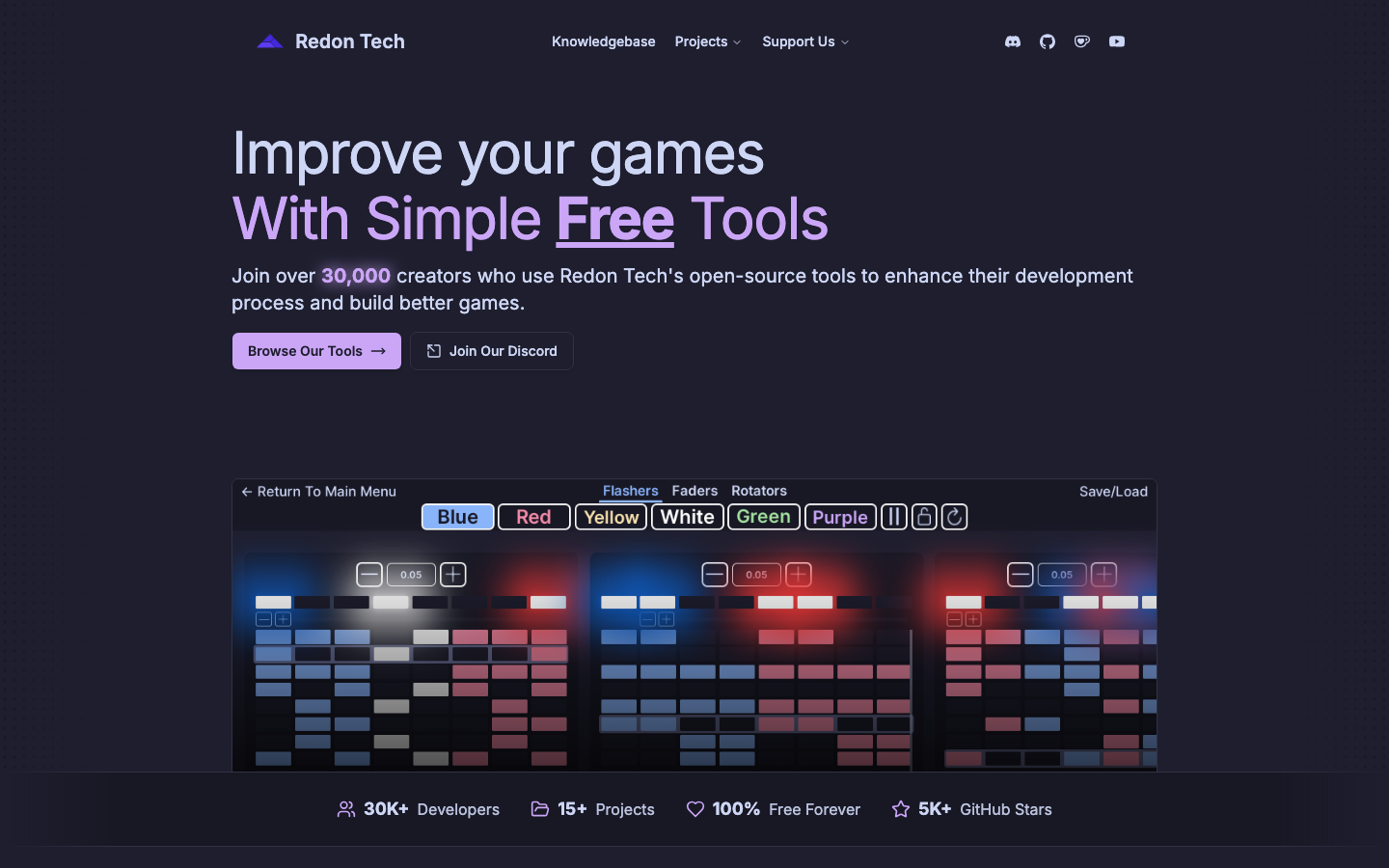
Task: Click the 5K+ GitHub Stars stat text
Action: (x=985, y=809)
